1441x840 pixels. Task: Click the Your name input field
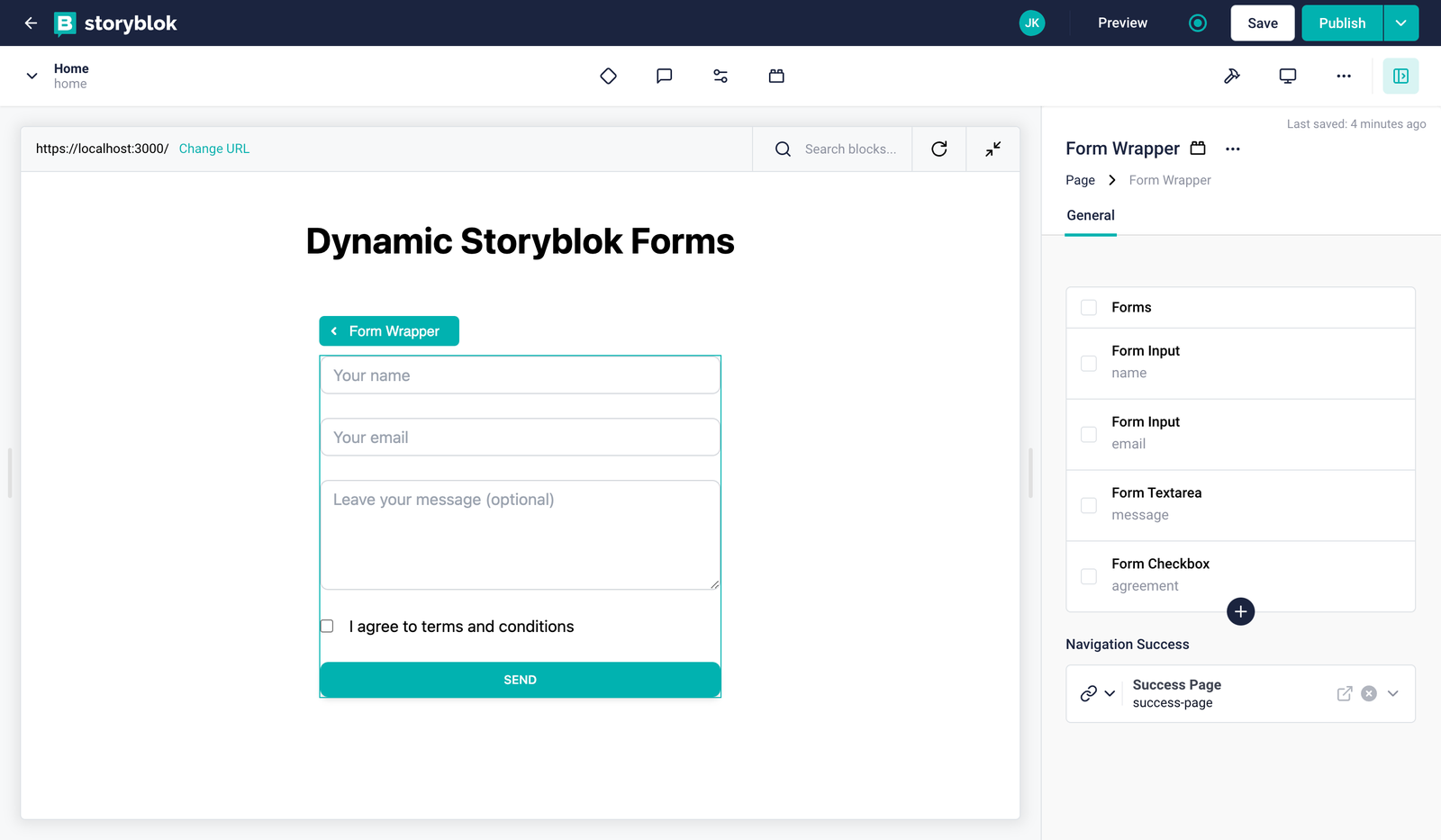click(x=521, y=375)
